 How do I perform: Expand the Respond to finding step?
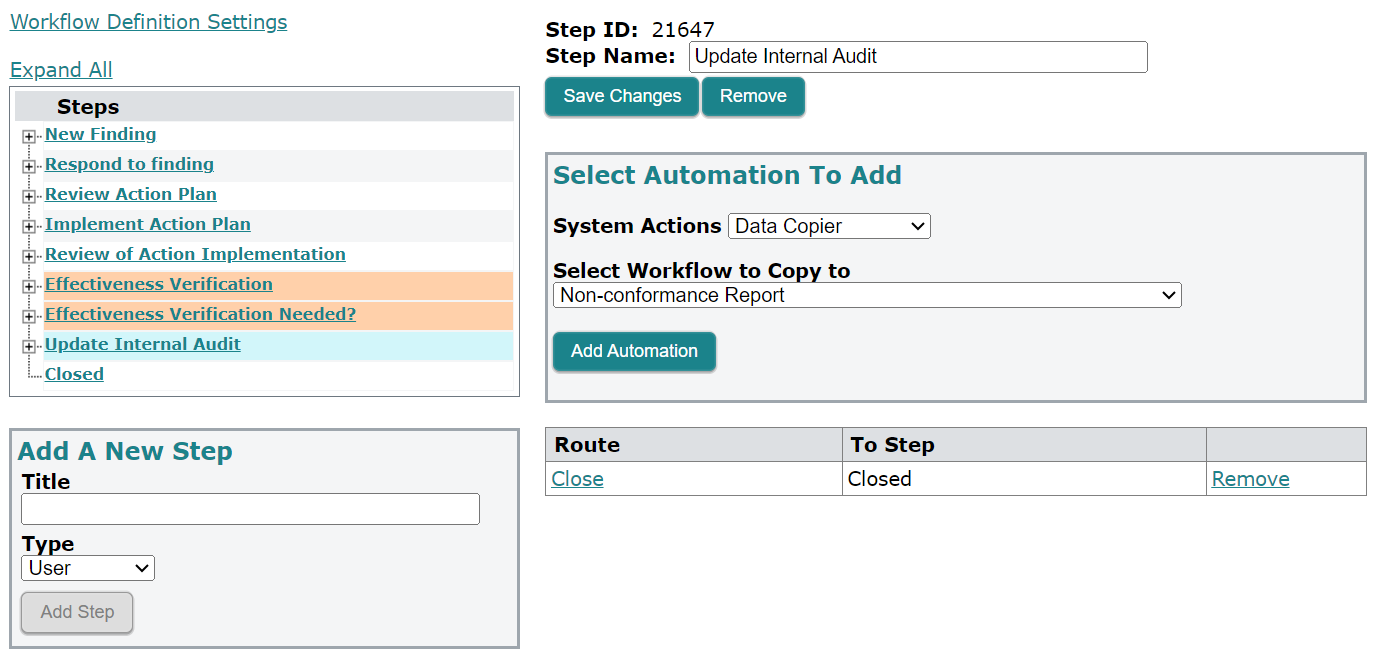point(29,165)
